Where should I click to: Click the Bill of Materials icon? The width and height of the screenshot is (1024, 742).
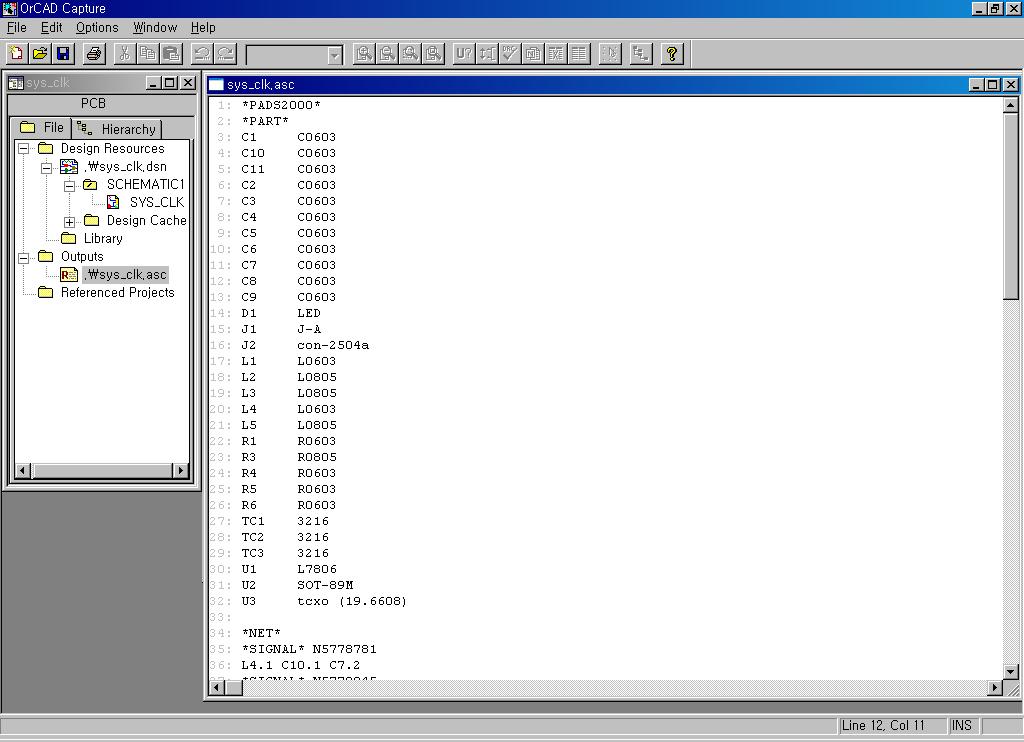click(579, 54)
